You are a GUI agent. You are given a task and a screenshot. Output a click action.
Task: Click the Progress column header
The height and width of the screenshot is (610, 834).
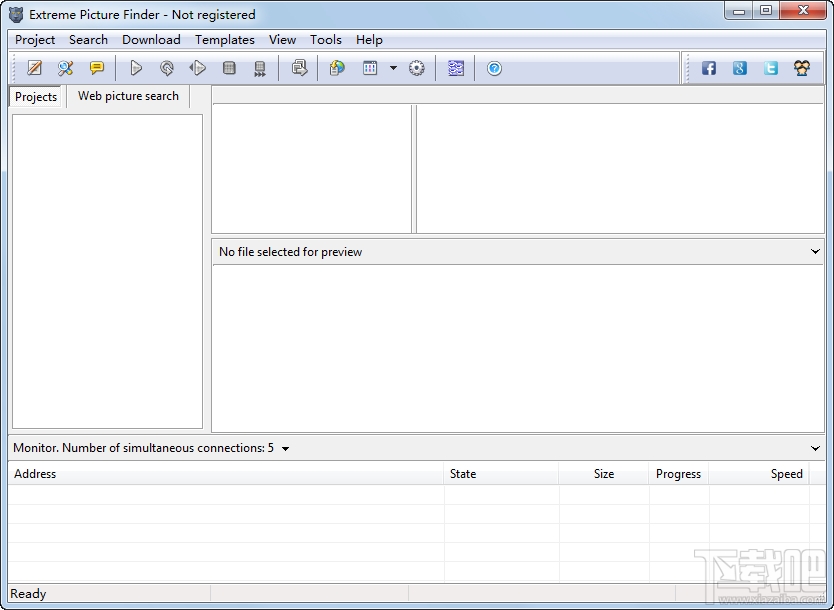pos(678,474)
